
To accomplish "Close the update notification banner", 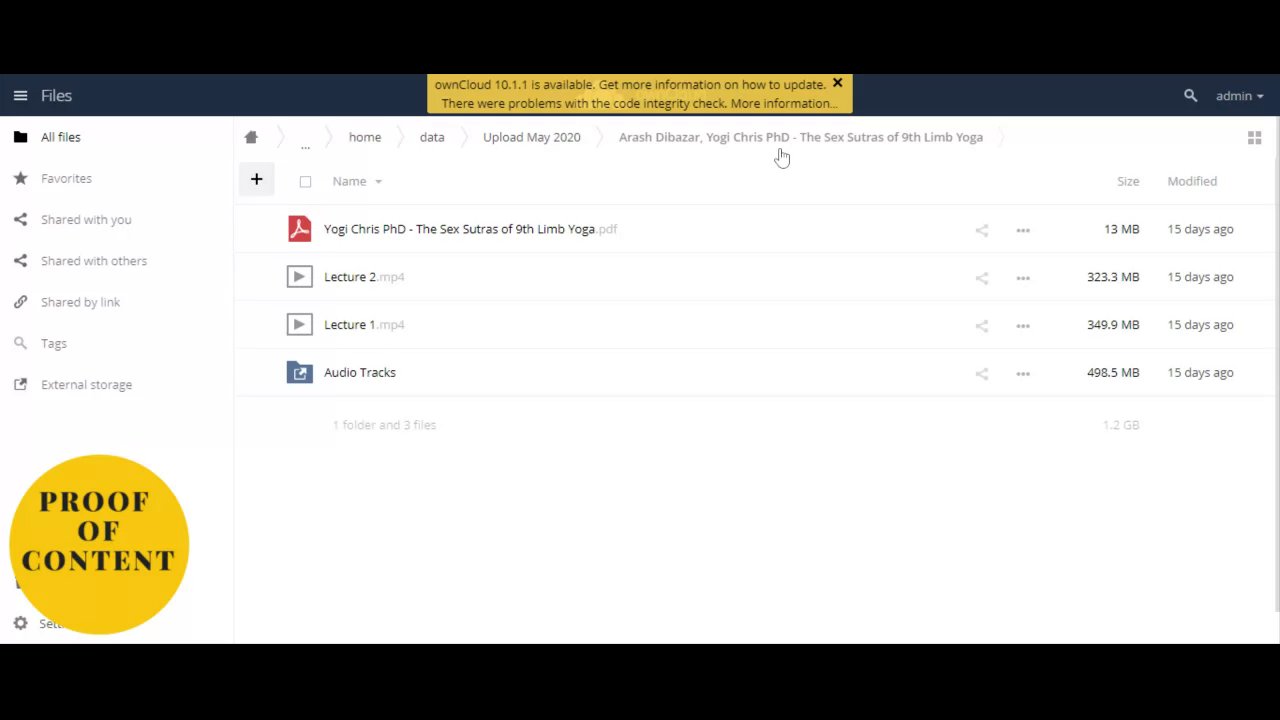I will point(838,83).
